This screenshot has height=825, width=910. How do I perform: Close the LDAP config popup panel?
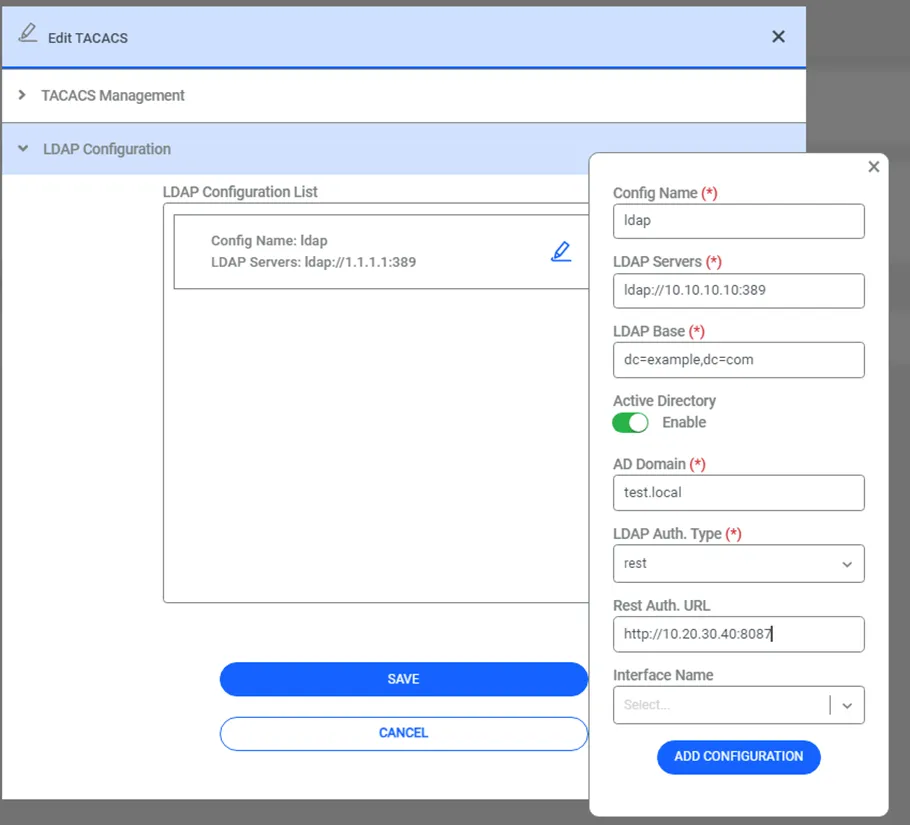pyautogui.click(x=873, y=167)
